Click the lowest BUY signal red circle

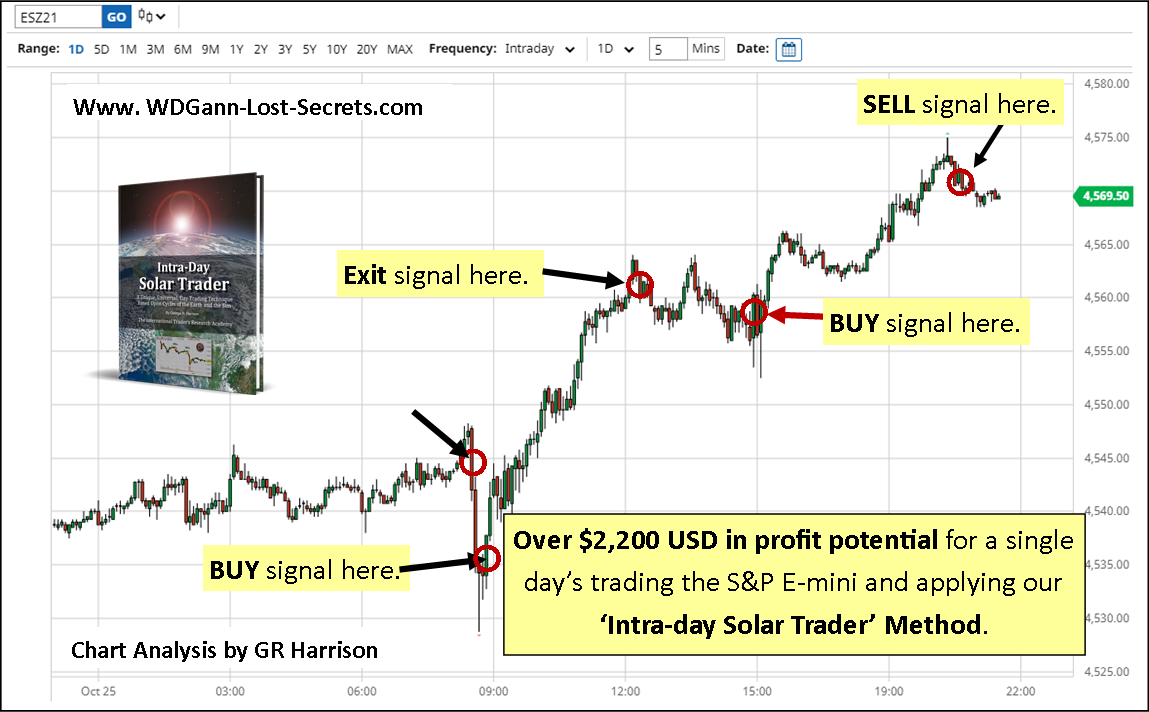[486, 559]
